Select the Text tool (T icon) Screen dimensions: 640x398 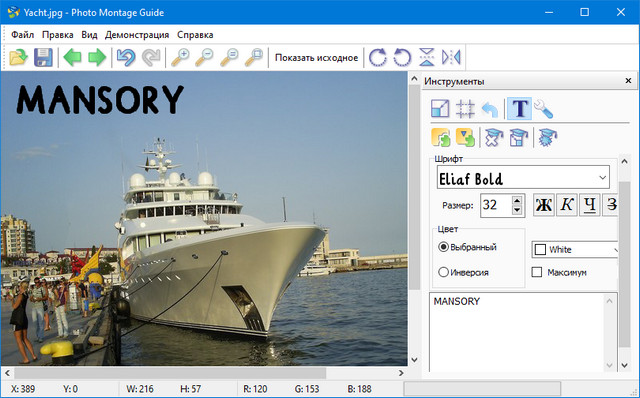(520, 109)
